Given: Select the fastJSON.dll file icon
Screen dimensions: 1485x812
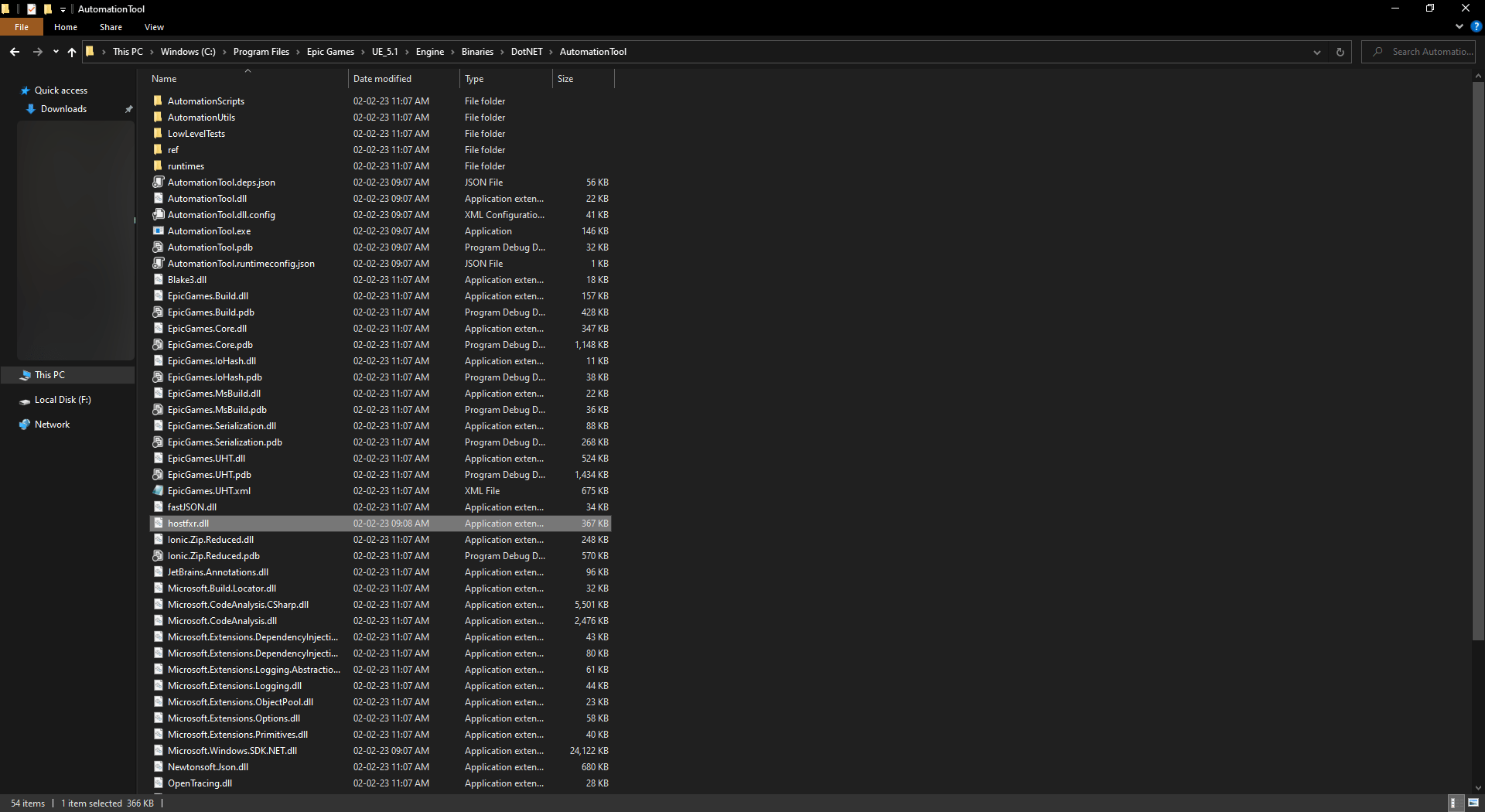Looking at the screenshot, I should click(159, 507).
